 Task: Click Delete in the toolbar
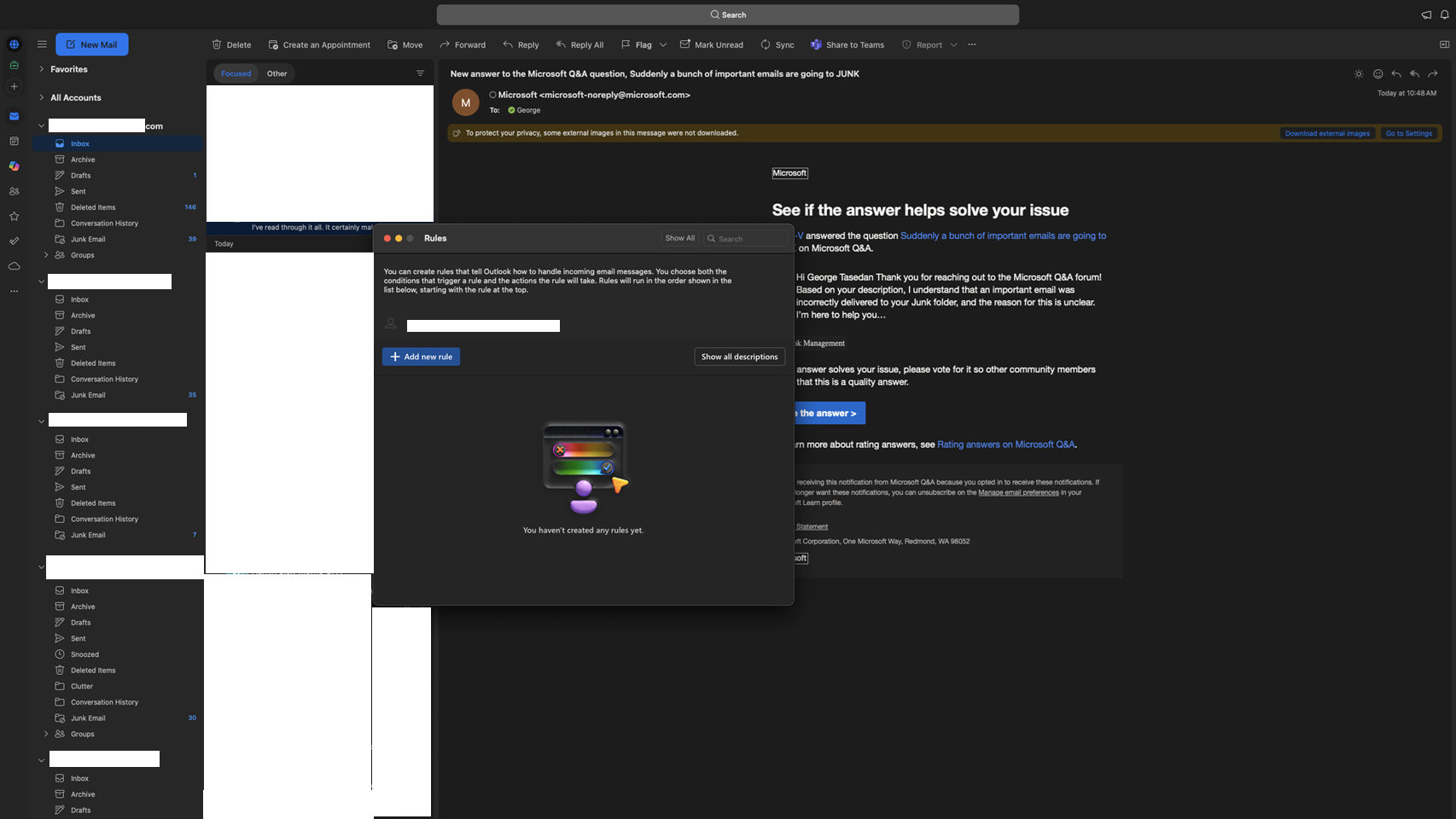(231, 44)
